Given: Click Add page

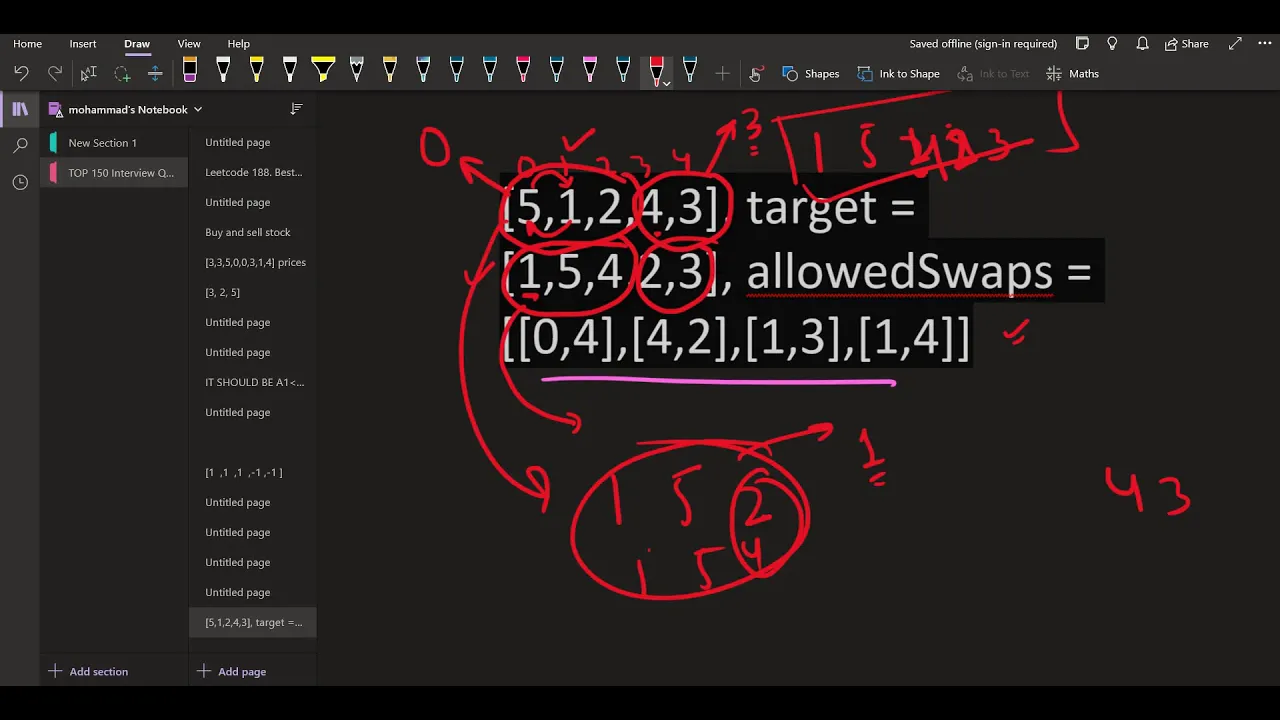Looking at the screenshot, I should [231, 671].
